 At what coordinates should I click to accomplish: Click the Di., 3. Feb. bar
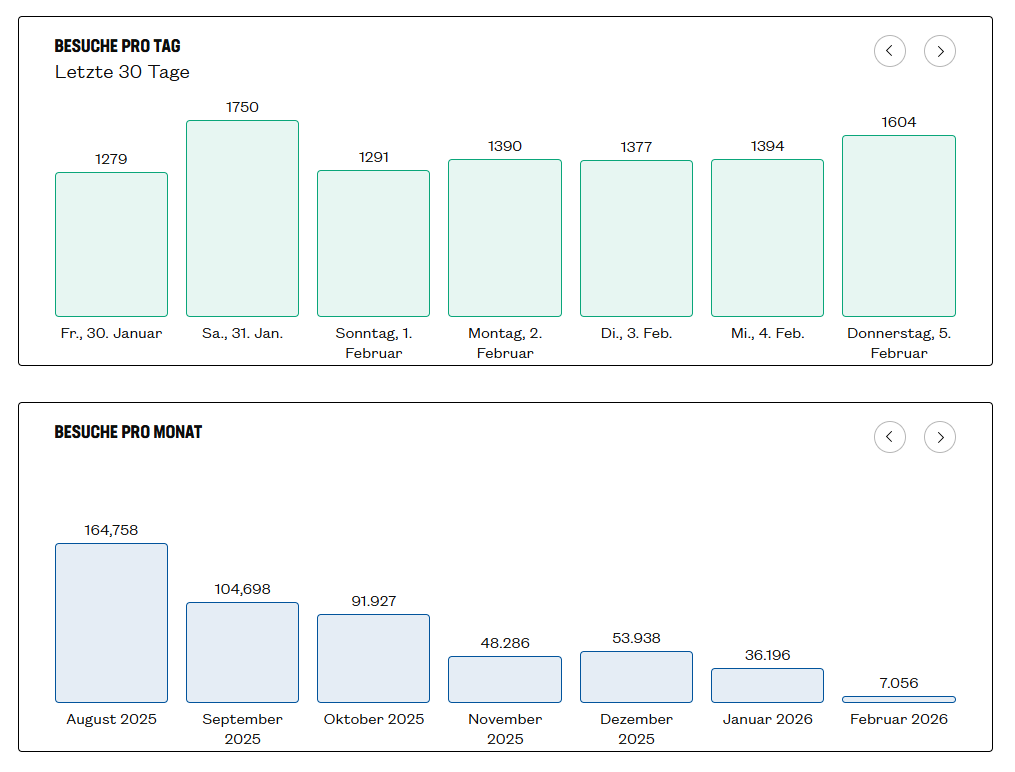click(636, 238)
